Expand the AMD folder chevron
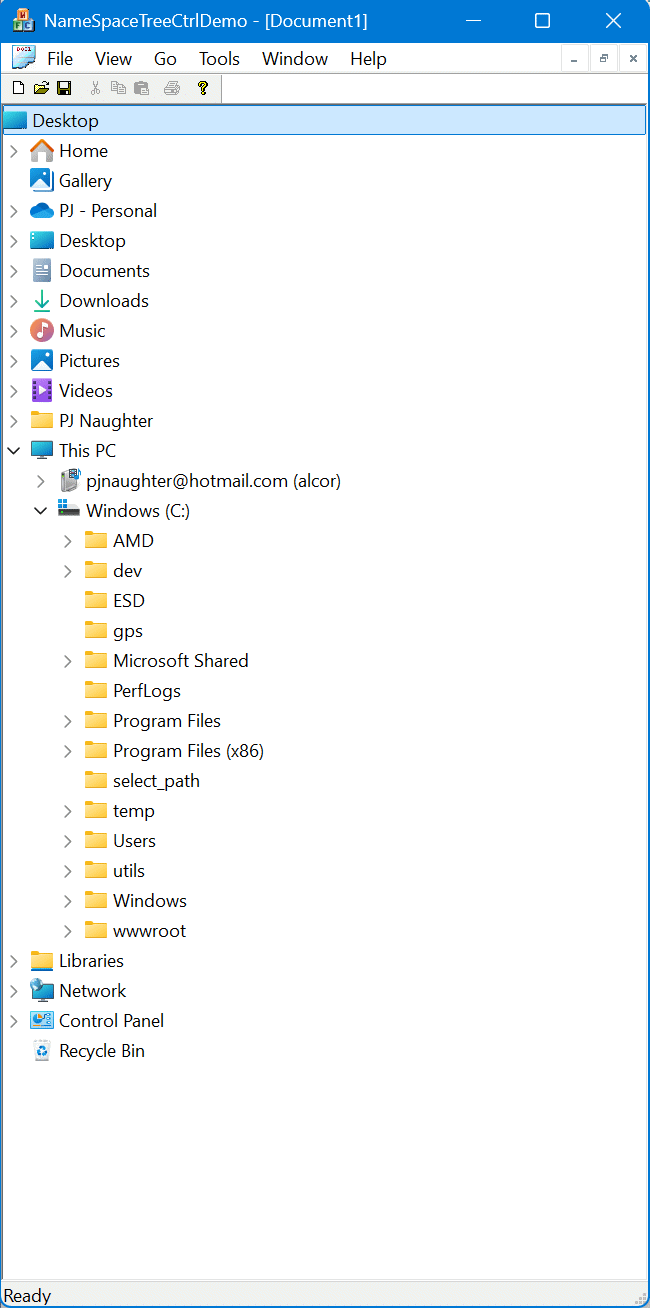This screenshot has width=650, height=1308. [68, 541]
